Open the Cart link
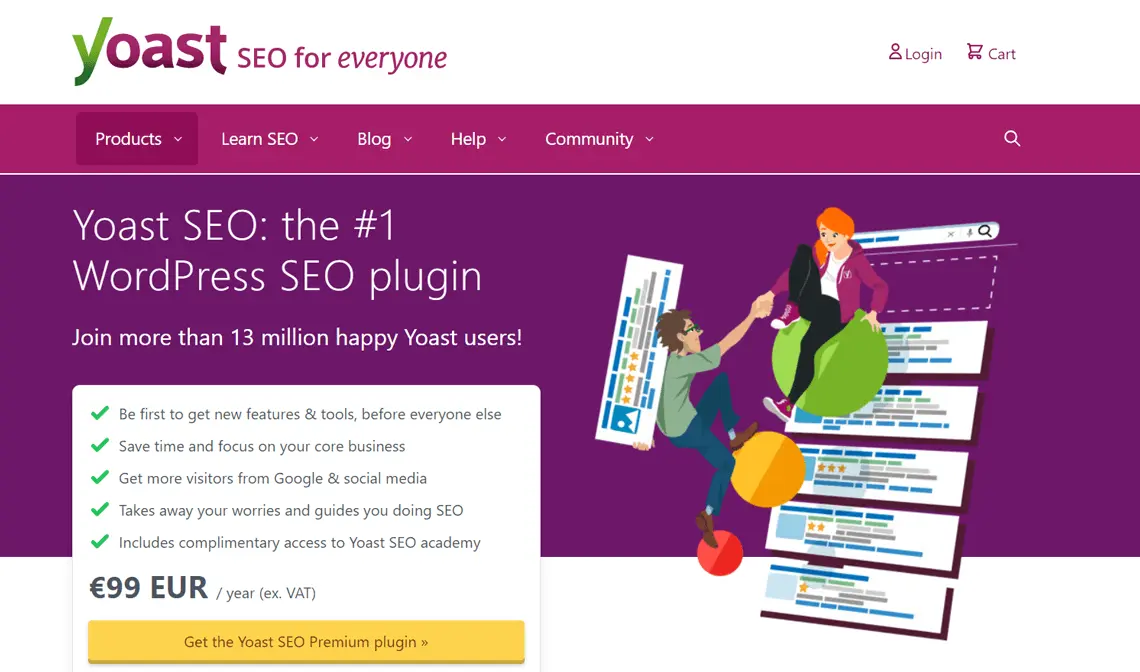 click(x=991, y=53)
